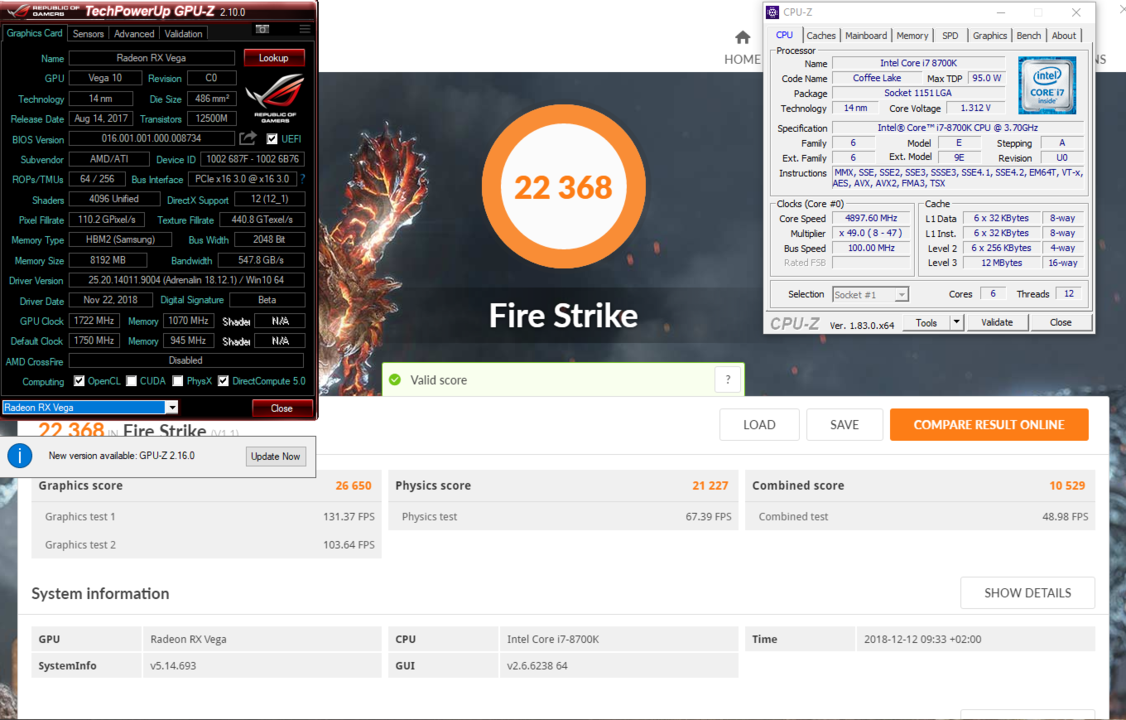
Task: Click Update Now for GPU-Z 2.16.0
Action: tap(276, 456)
